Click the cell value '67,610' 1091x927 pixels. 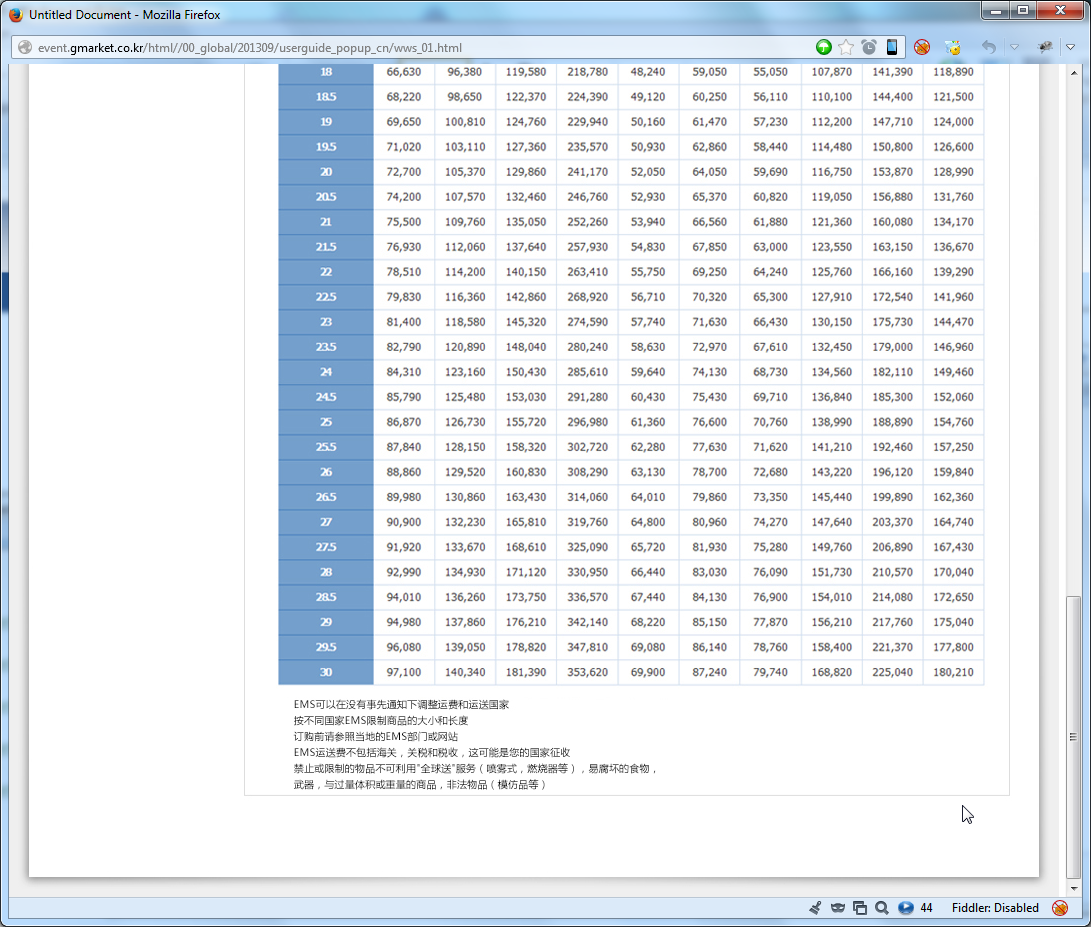pos(770,347)
